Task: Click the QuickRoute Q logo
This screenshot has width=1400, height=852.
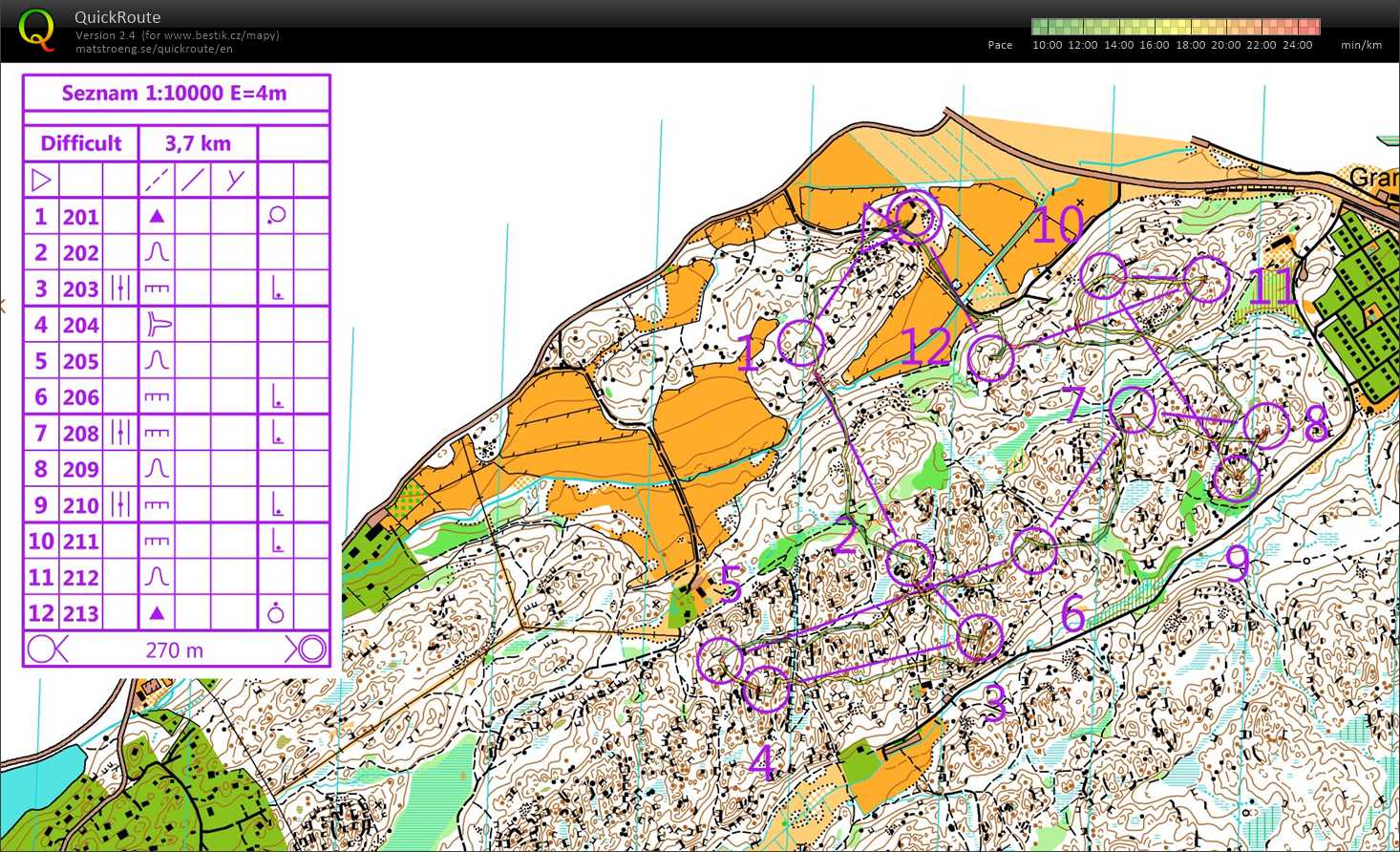Action: [x=36, y=30]
